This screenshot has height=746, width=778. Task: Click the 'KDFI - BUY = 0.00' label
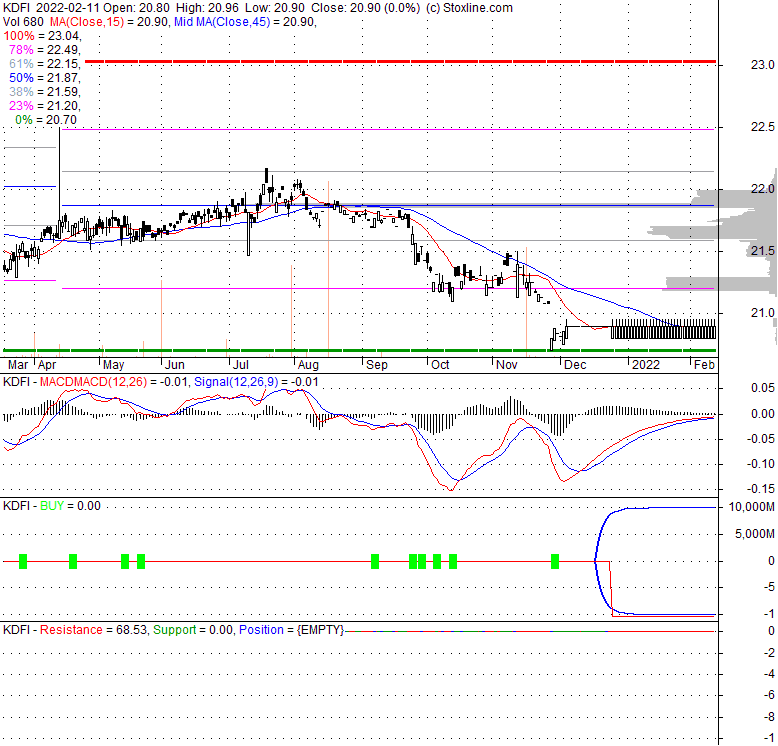click(x=52, y=506)
